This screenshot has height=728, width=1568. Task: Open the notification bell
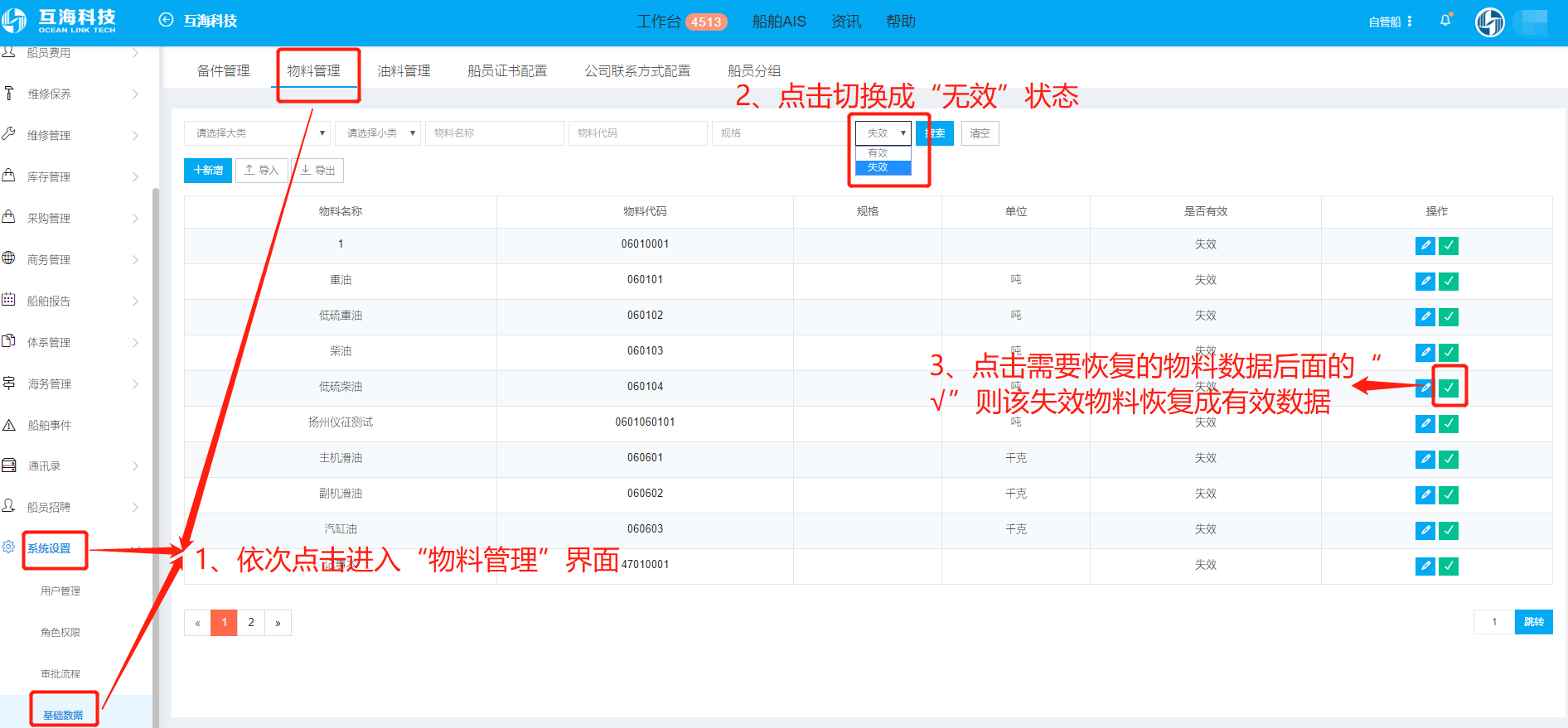click(1445, 21)
